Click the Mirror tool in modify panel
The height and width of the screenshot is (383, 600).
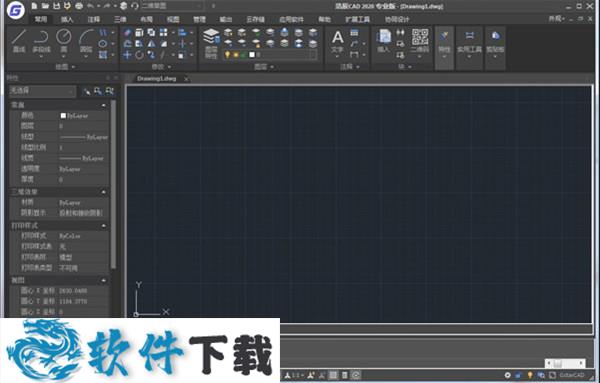tap(152, 44)
